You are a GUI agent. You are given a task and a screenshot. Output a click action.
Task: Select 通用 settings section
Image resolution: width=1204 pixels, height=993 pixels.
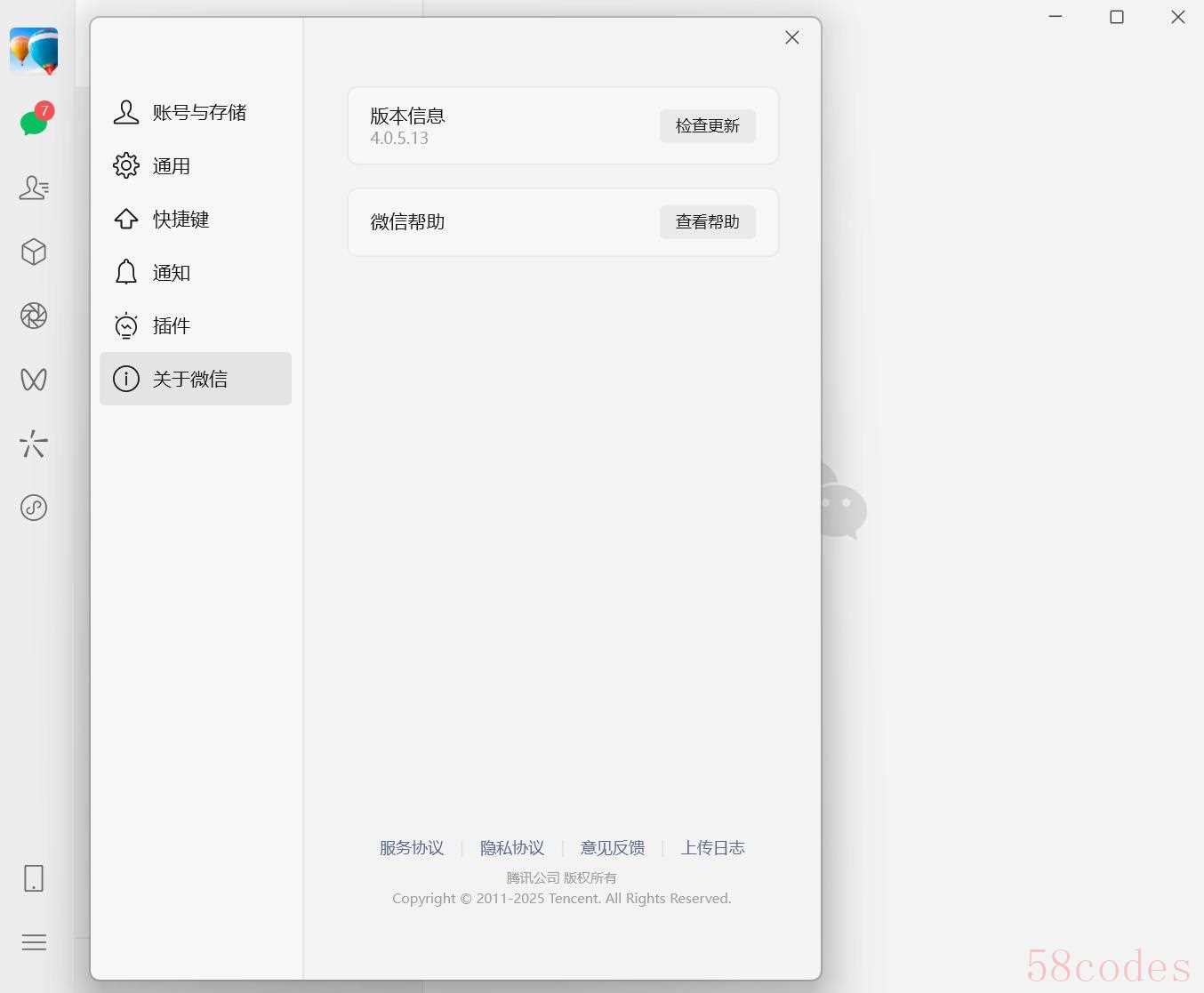(x=196, y=165)
